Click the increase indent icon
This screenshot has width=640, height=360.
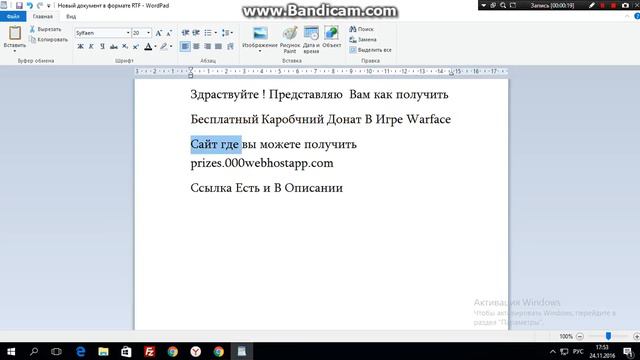coord(196,33)
